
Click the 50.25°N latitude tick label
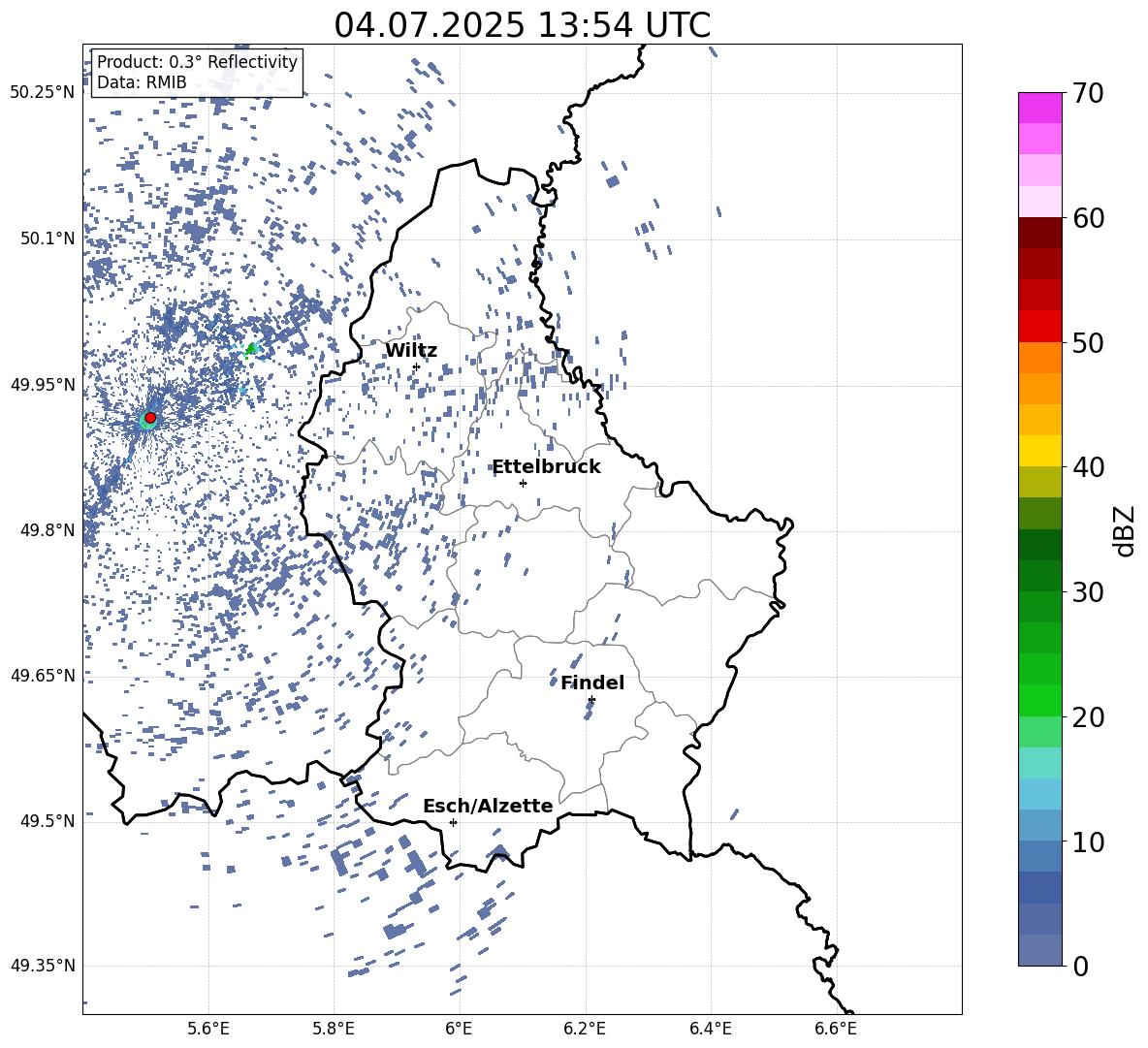[43, 93]
